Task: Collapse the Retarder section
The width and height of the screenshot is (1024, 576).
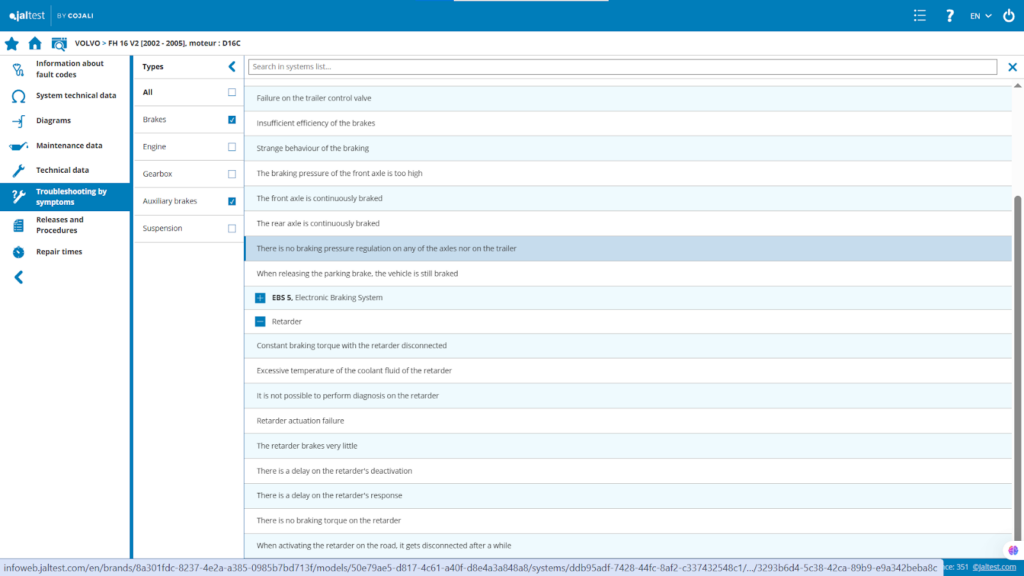Action: (x=260, y=322)
